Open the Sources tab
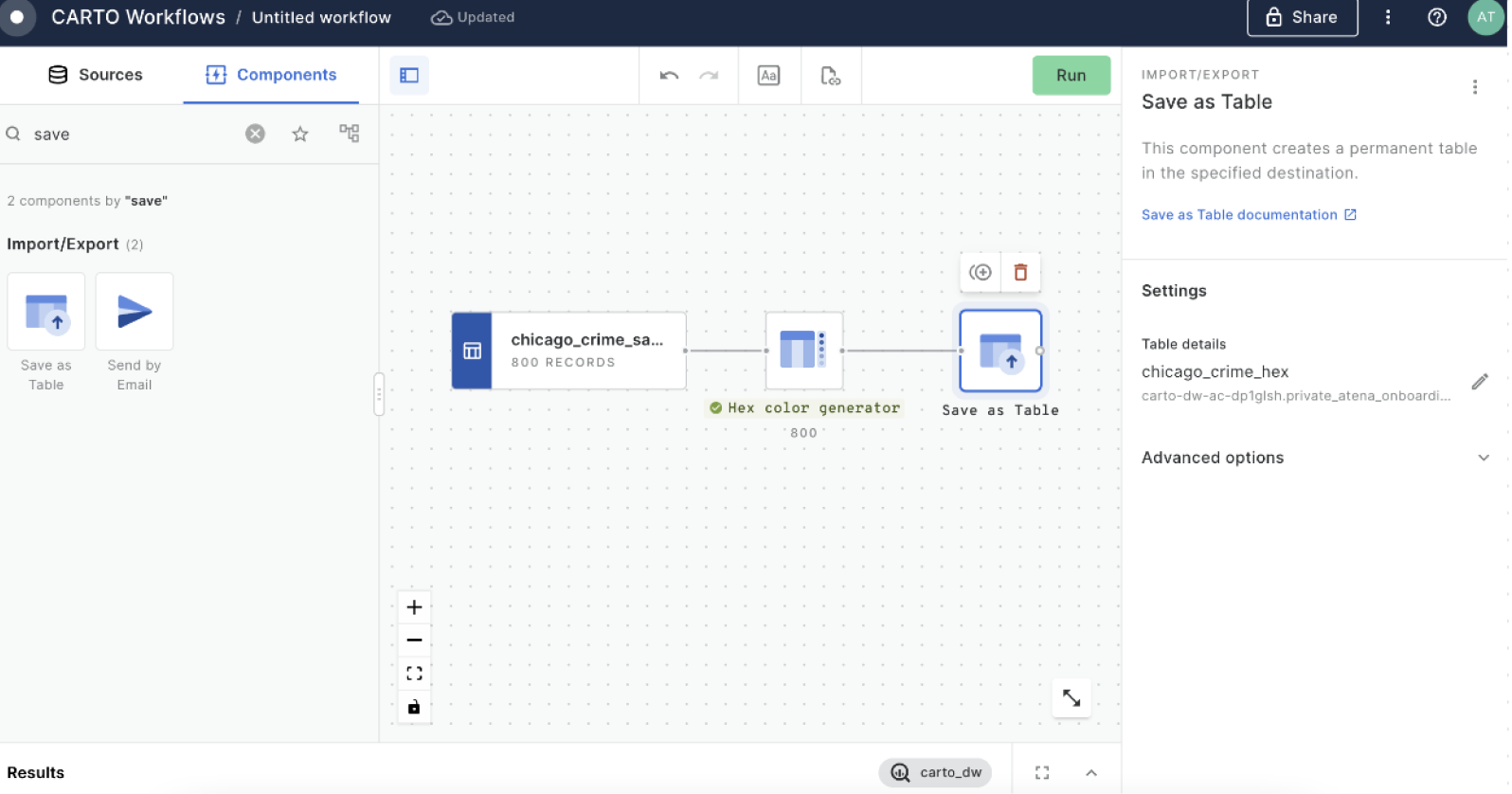The image size is (1512, 794). point(96,75)
